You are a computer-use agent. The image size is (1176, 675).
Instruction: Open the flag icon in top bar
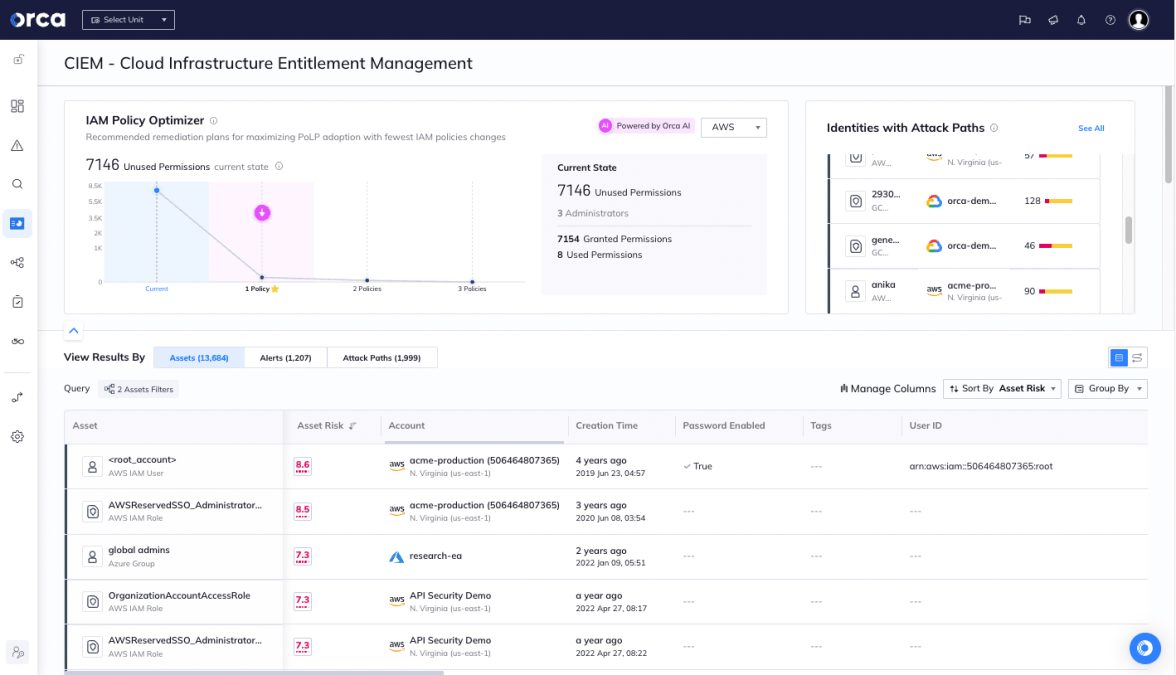click(x=1024, y=20)
